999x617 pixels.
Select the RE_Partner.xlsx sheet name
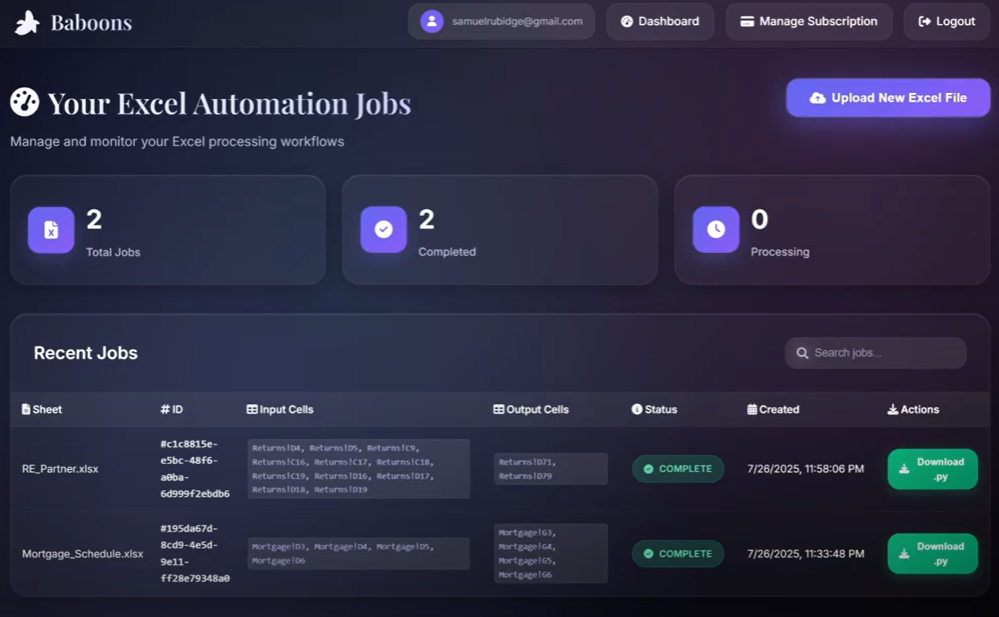[60, 468]
